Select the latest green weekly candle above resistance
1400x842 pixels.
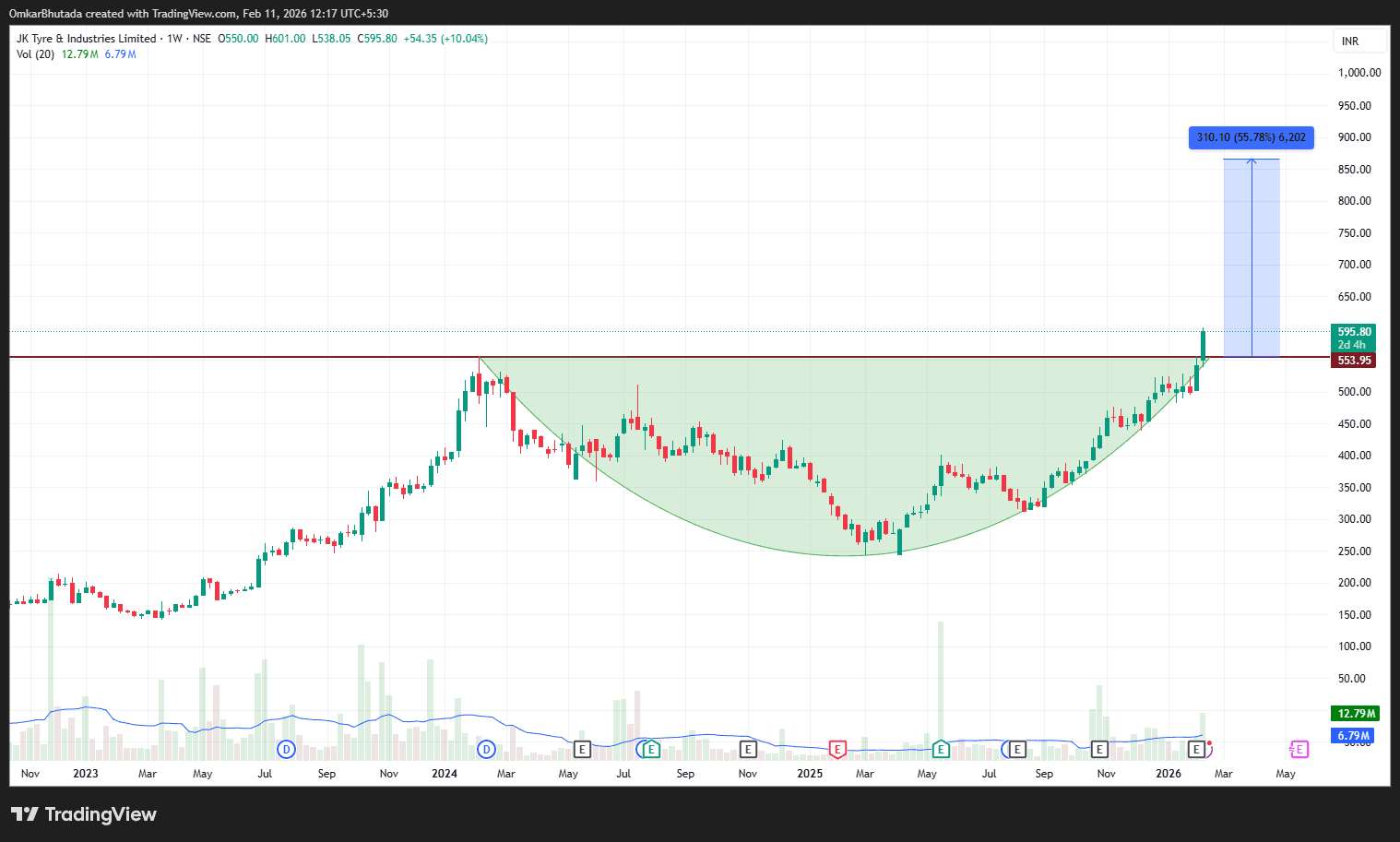1203,345
